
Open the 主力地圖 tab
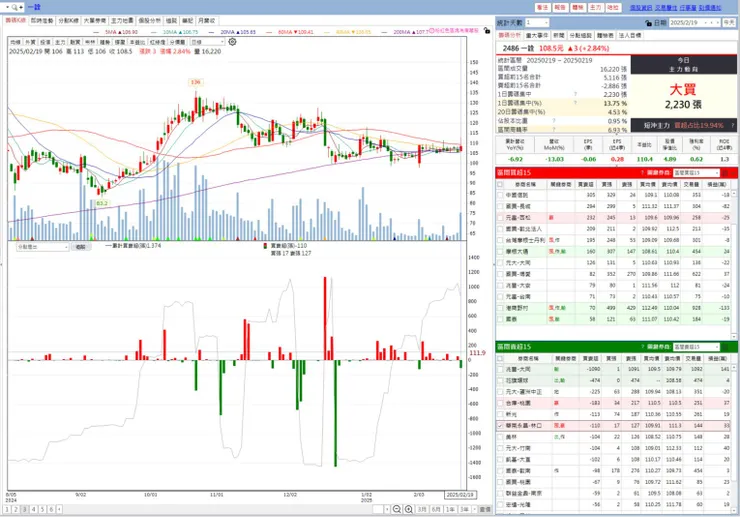pyautogui.click(x=122, y=20)
